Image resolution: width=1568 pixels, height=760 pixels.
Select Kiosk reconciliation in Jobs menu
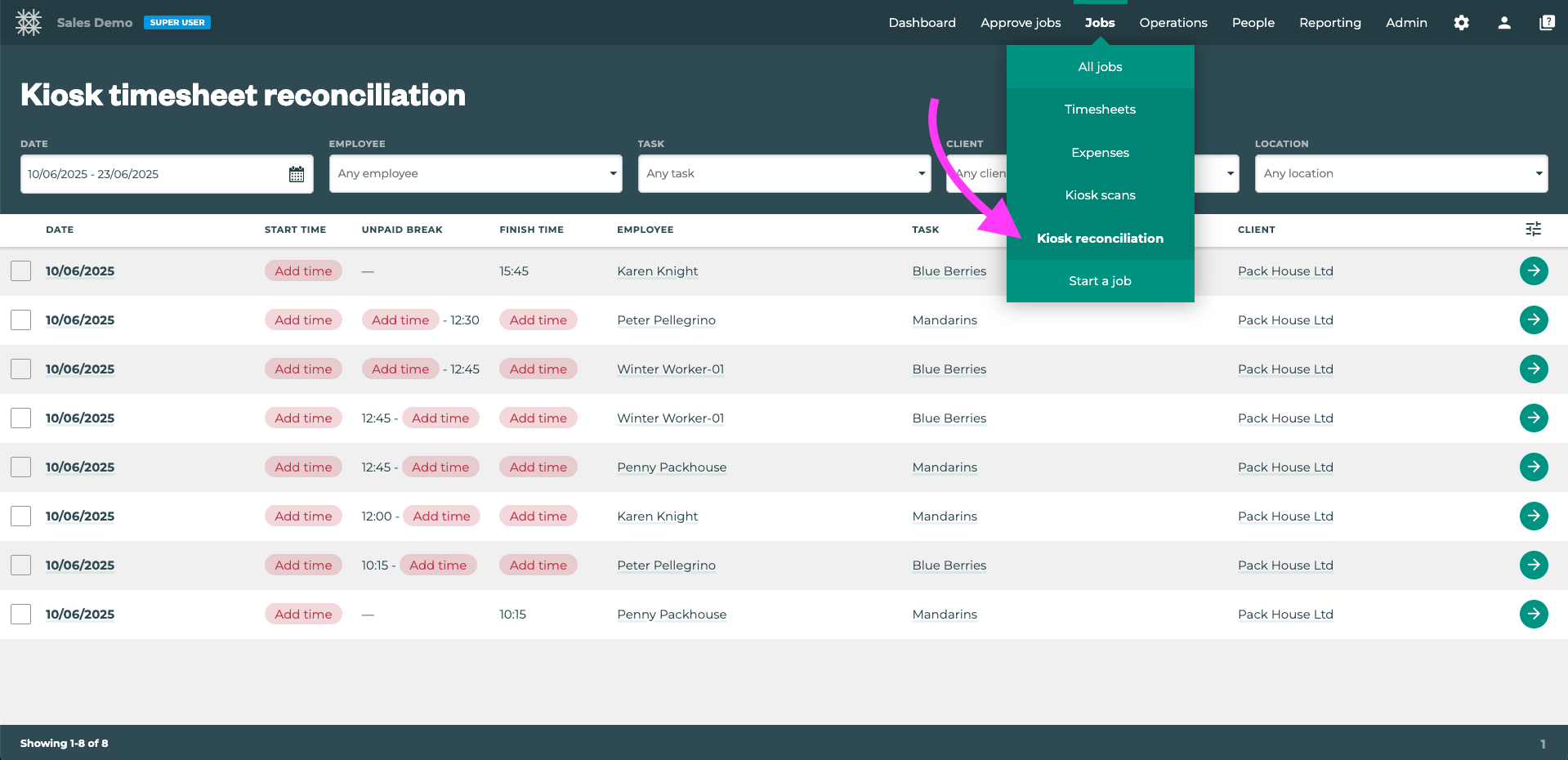pyautogui.click(x=1100, y=239)
